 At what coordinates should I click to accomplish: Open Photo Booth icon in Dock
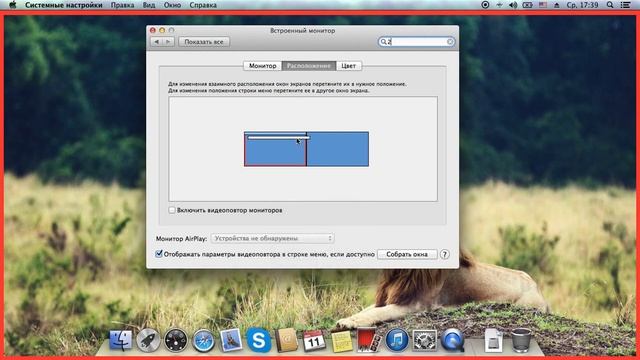369,340
